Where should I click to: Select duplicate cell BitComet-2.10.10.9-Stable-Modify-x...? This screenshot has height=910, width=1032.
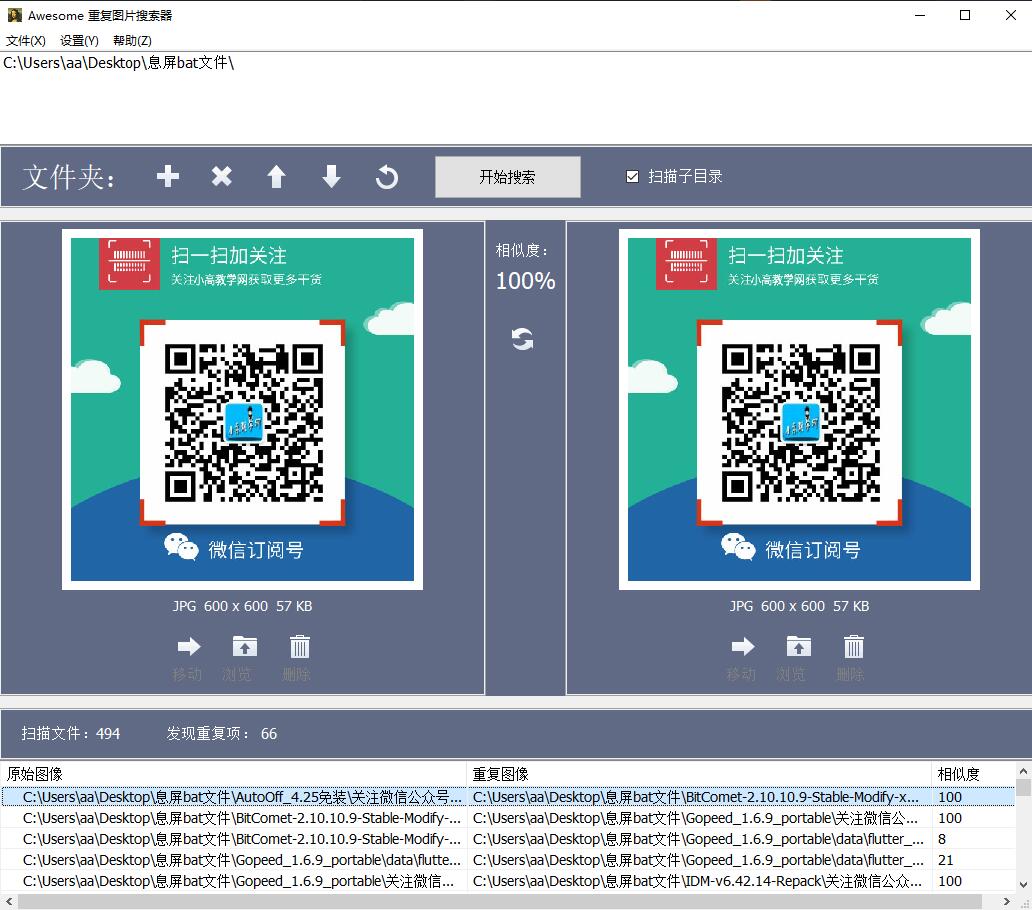tap(700, 797)
